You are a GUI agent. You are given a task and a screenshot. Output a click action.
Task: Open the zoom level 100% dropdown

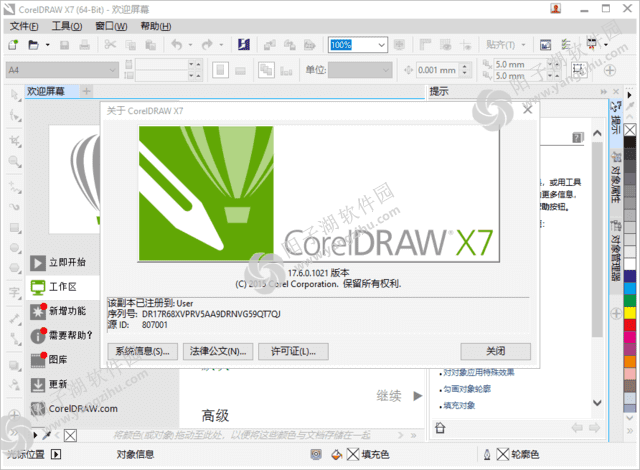point(382,45)
